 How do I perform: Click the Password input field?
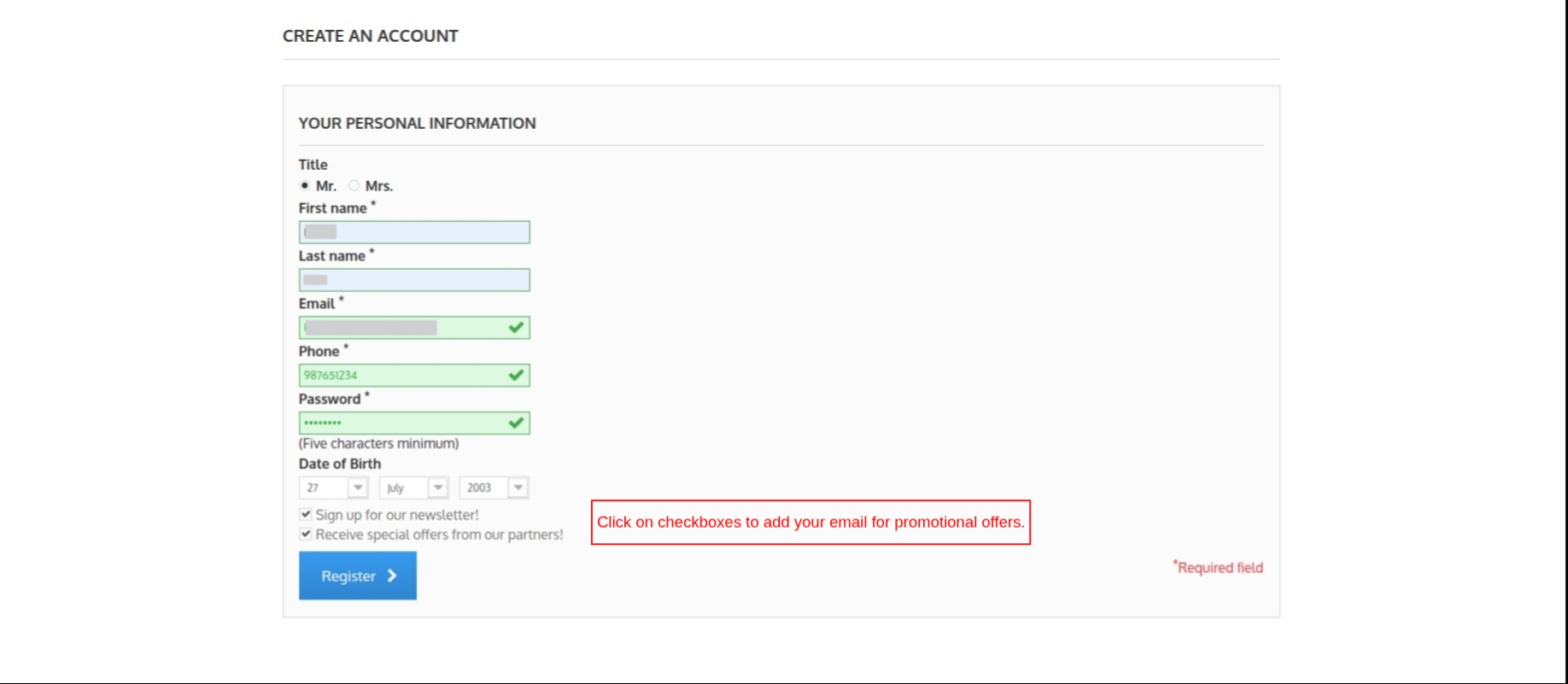point(414,424)
